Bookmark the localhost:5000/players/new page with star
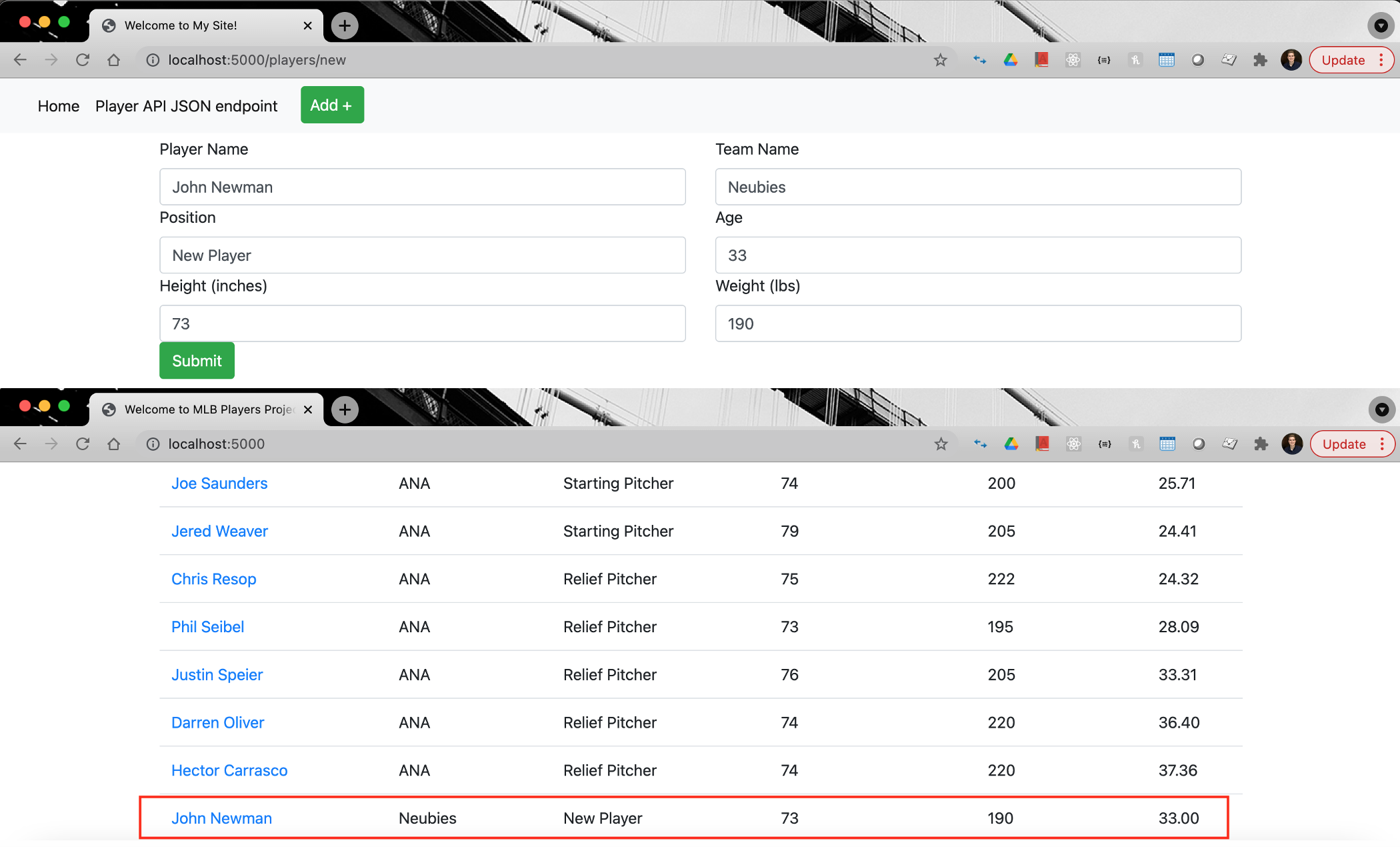The width and height of the screenshot is (1400, 847). click(x=940, y=60)
